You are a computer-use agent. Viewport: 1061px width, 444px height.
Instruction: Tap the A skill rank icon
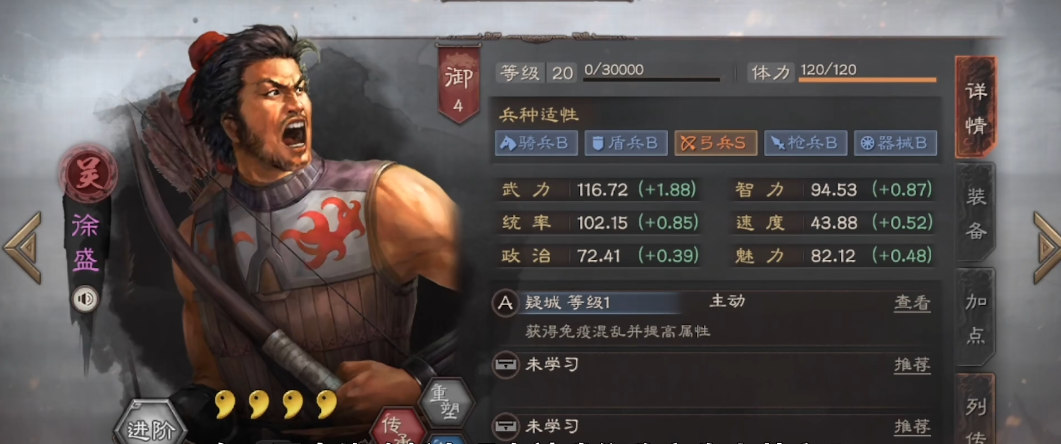pos(505,303)
